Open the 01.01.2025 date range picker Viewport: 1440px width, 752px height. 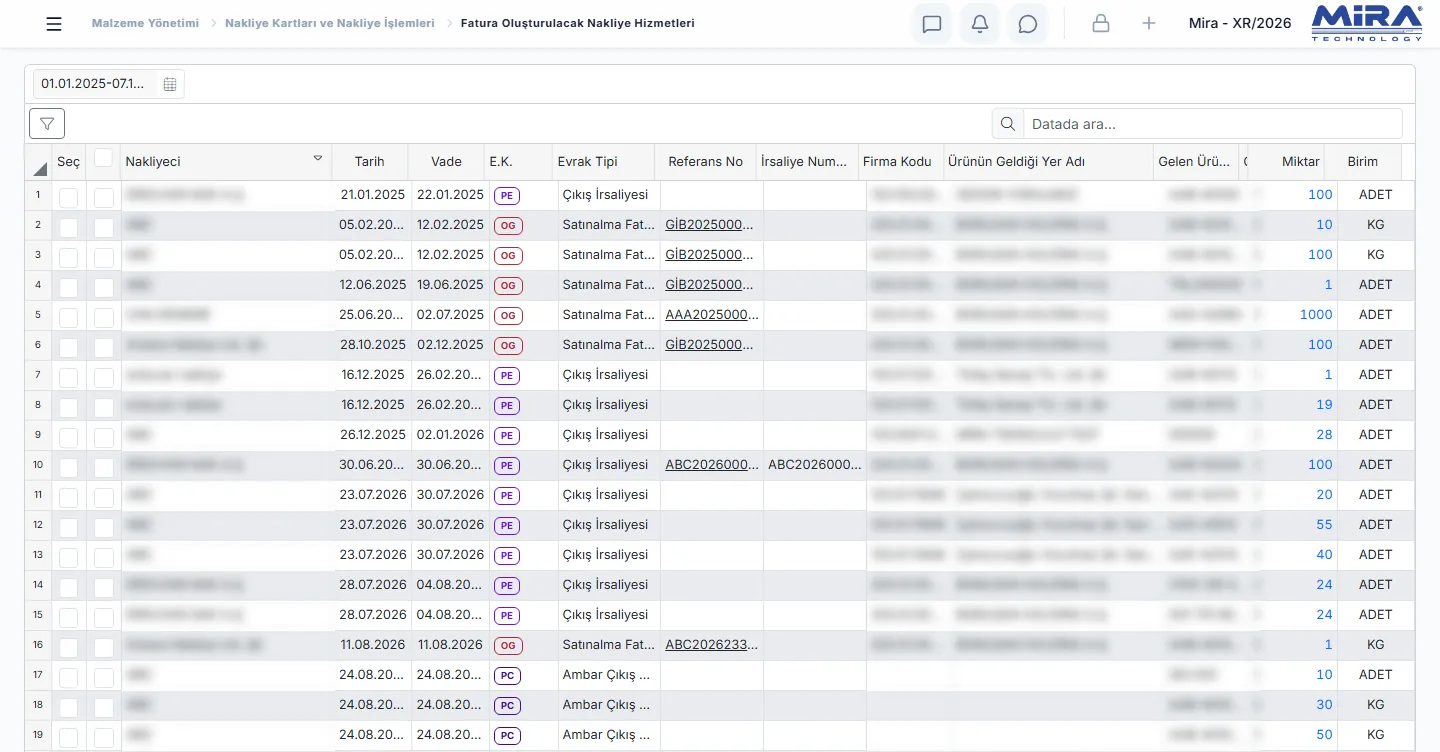[109, 84]
